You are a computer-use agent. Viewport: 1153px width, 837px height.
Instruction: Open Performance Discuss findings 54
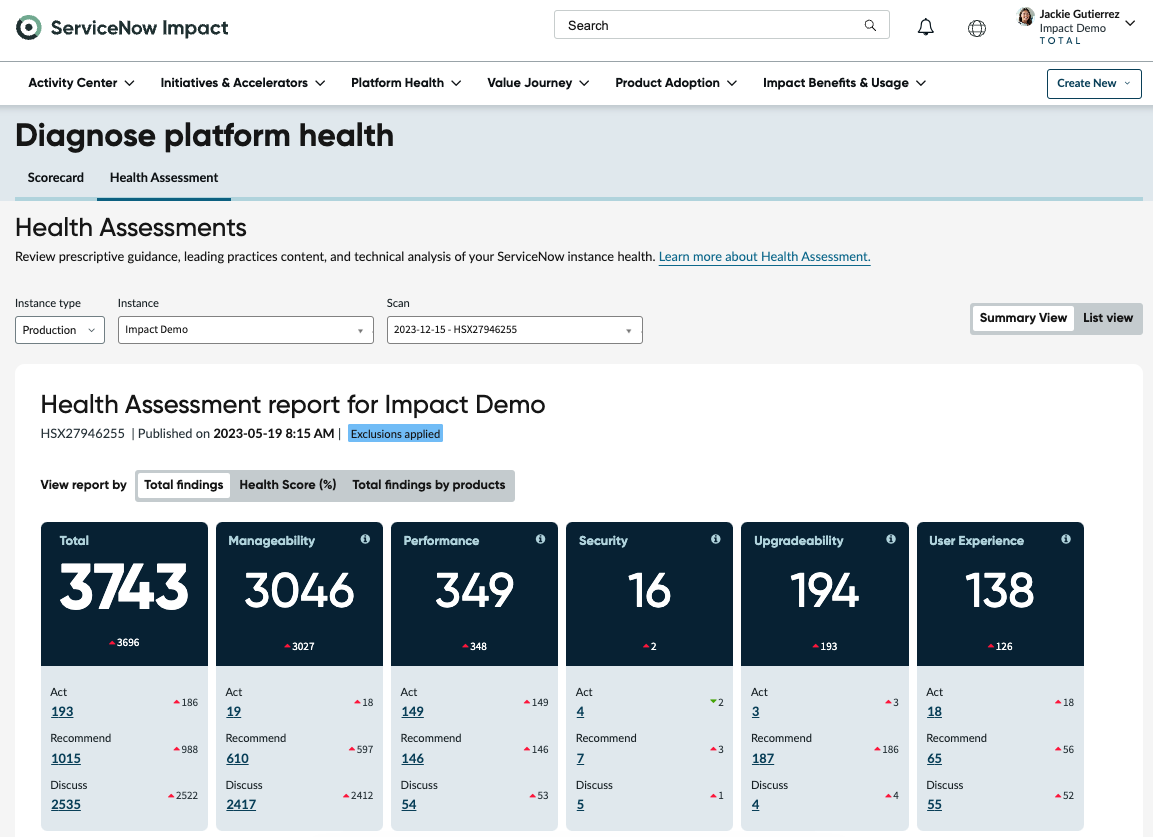point(409,805)
